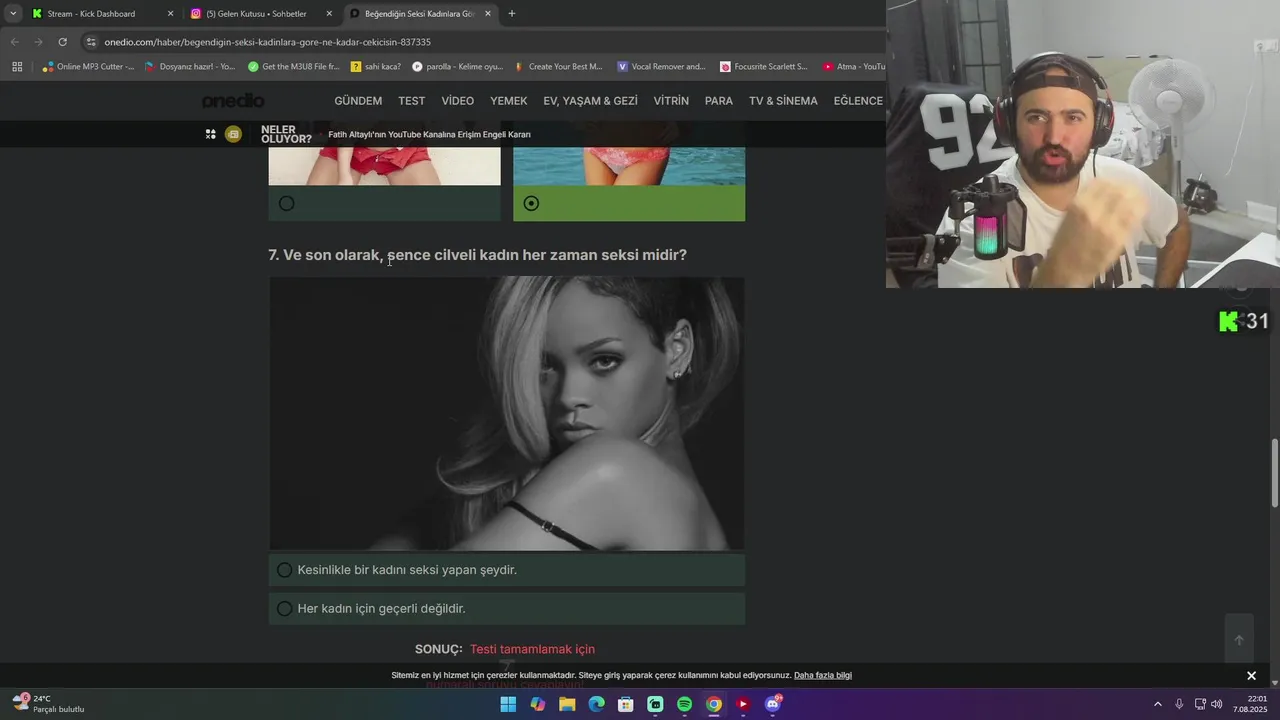Open Spotify from the taskbar
1280x720 pixels.
pos(684,704)
